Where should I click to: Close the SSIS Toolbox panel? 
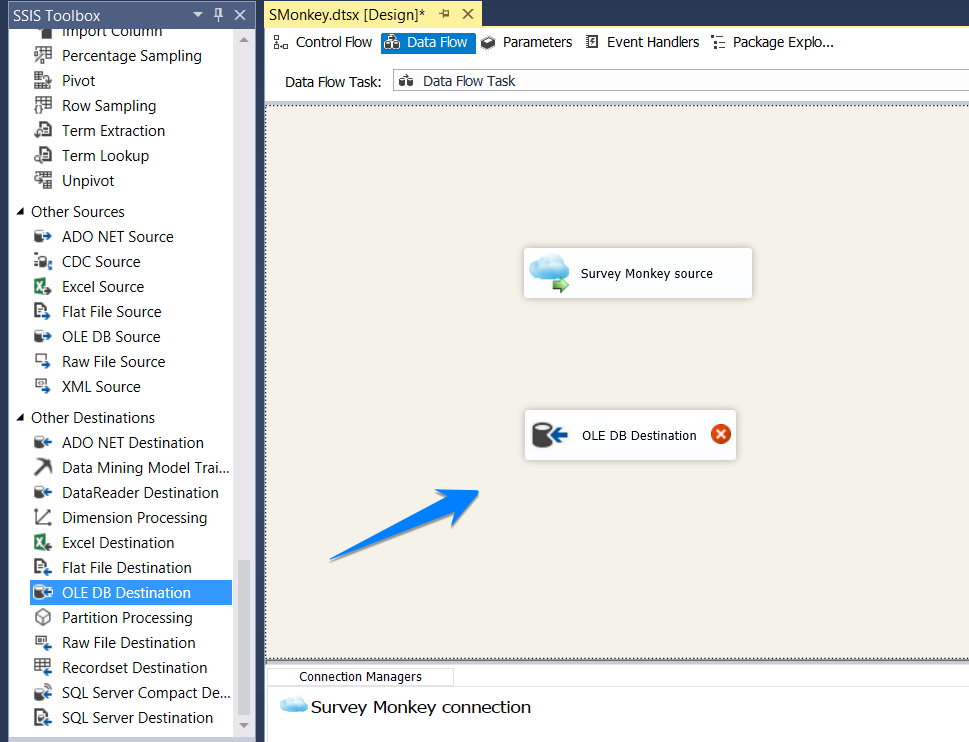240,15
